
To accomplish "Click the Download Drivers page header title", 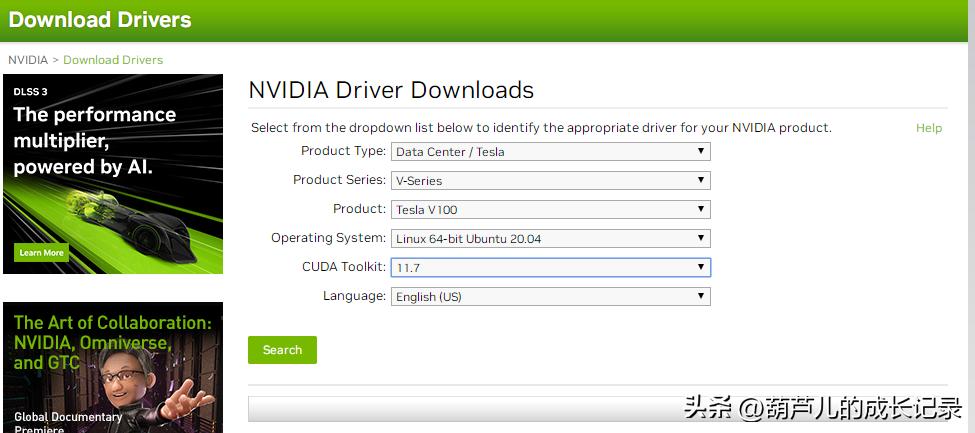I will point(100,20).
